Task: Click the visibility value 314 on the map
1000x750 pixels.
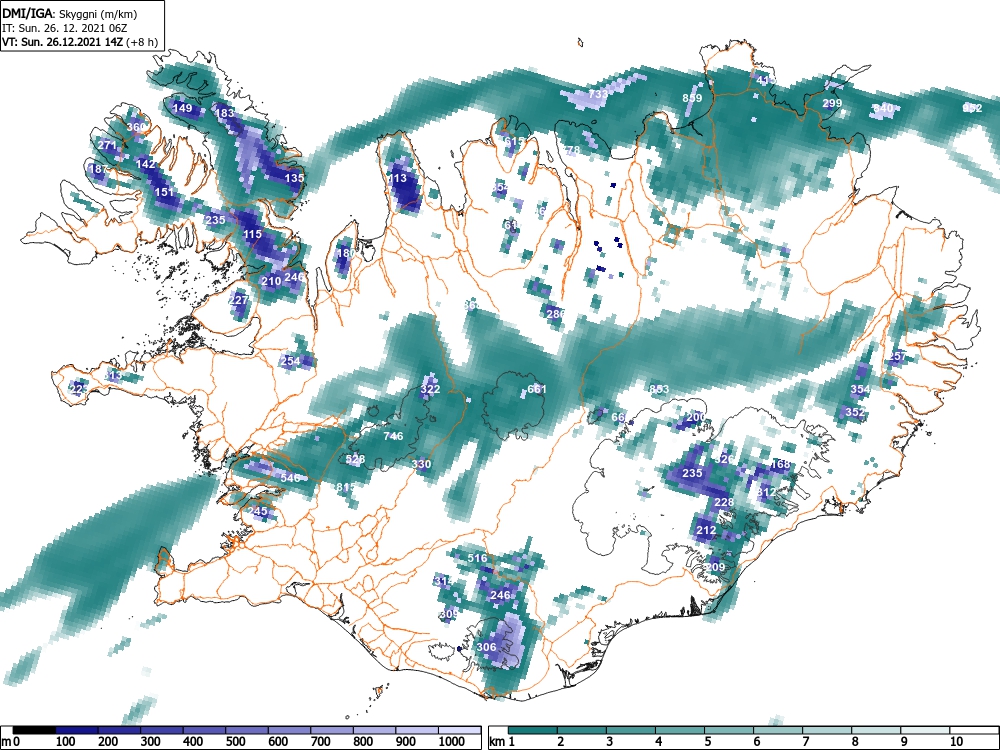Action: [x=444, y=581]
